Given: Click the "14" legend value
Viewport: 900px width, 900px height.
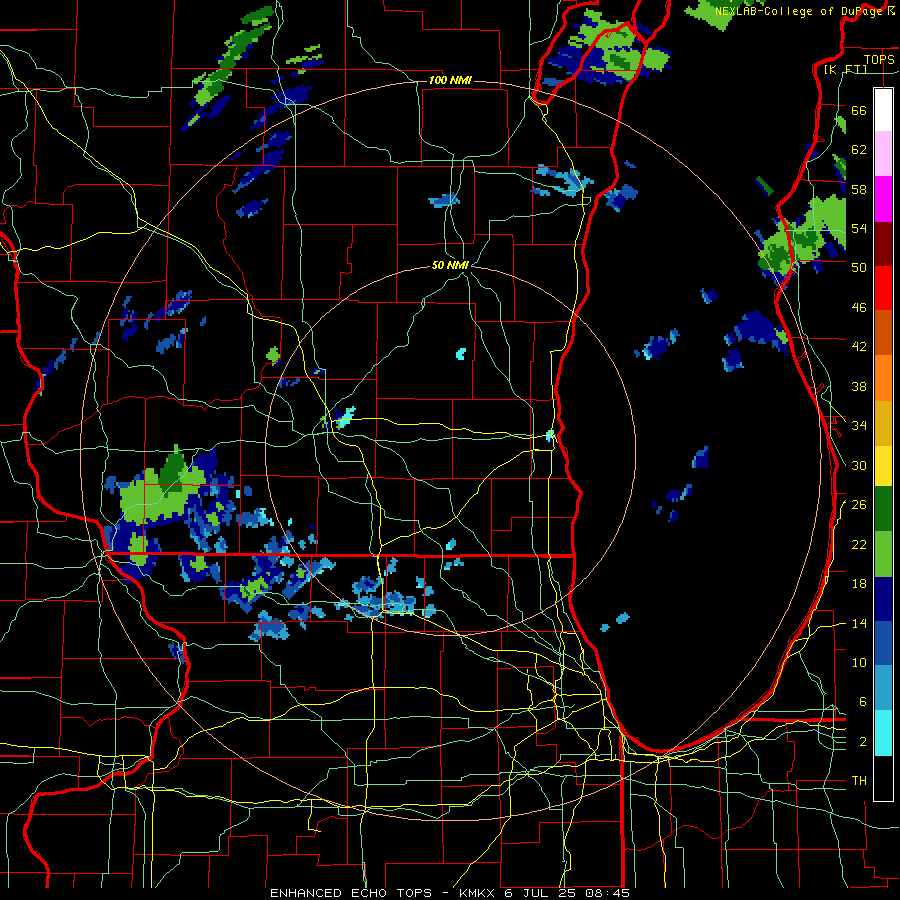Looking at the screenshot, I should 859,623.
